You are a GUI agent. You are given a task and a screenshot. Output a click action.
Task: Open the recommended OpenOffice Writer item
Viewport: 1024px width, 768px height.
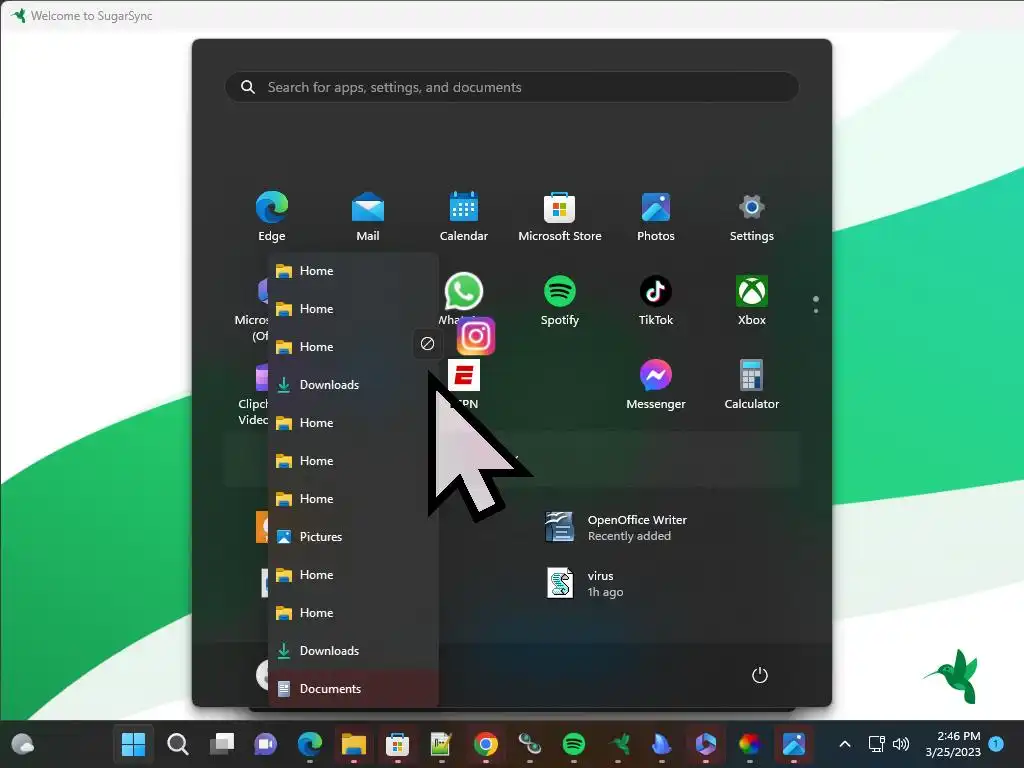tap(616, 527)
